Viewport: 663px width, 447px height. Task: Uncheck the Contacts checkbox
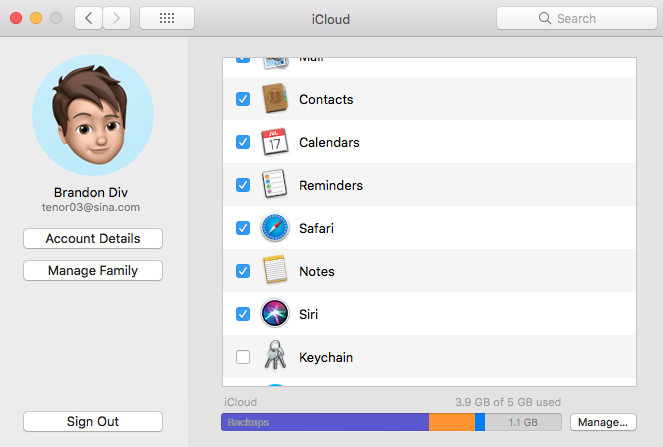243,99
